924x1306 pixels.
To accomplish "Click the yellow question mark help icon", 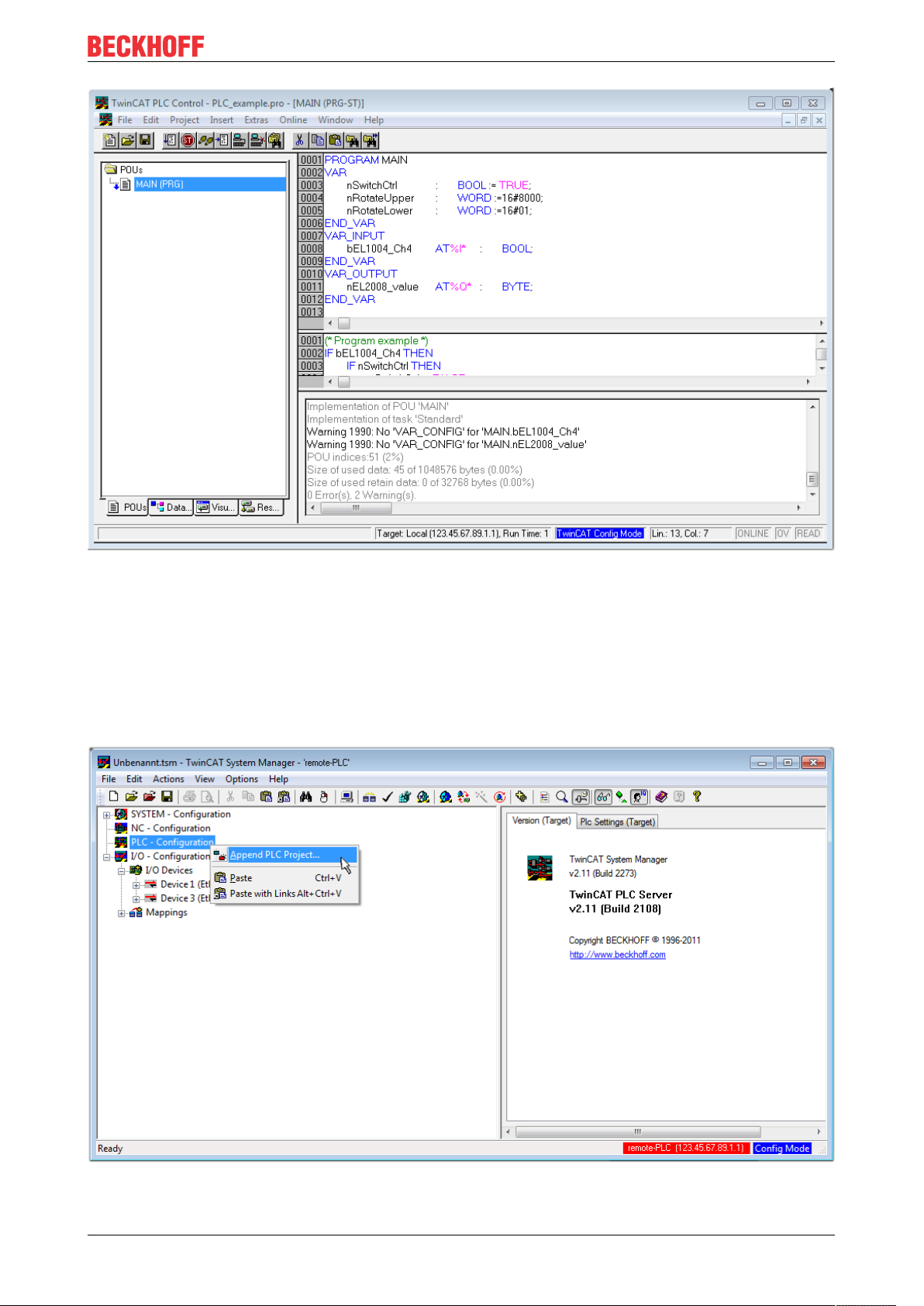I will (x=697, y=797).
